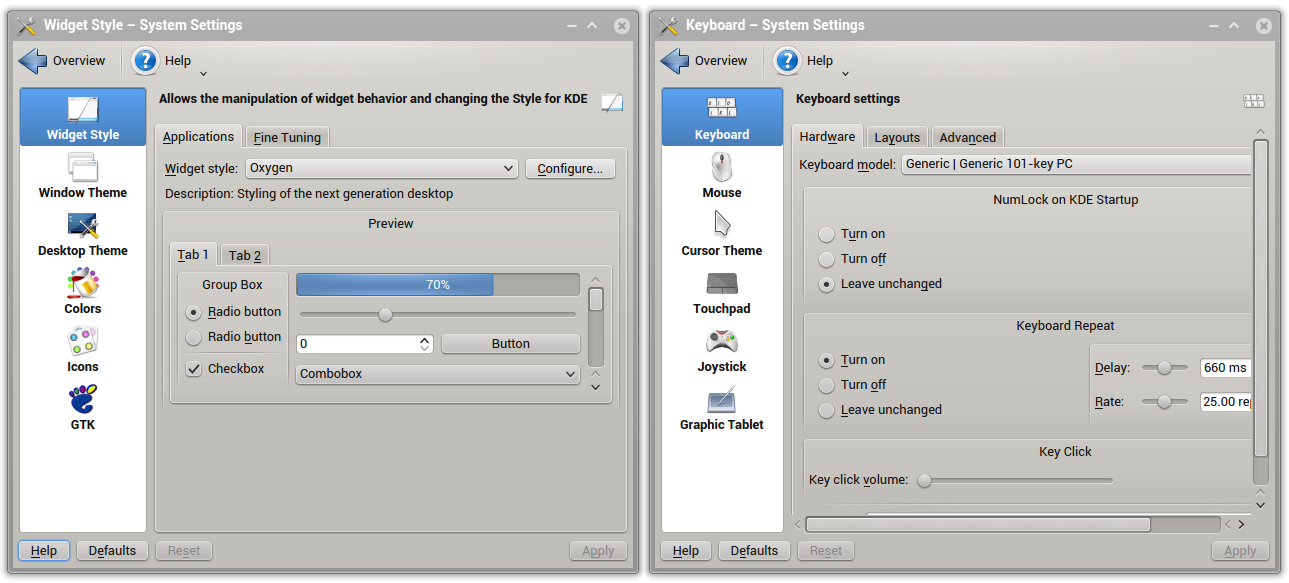Click the keyboard repeat Delay slider
This screenshot has width=1289, height=583.
[x=1164, y=368]
